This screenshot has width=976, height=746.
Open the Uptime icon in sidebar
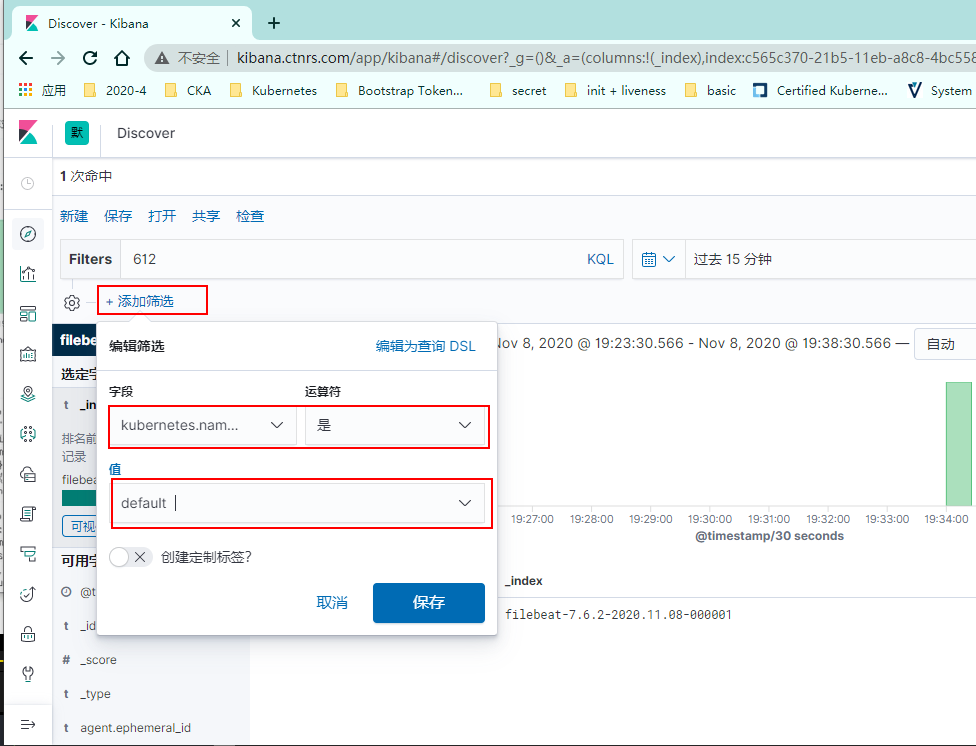[28, 594]
